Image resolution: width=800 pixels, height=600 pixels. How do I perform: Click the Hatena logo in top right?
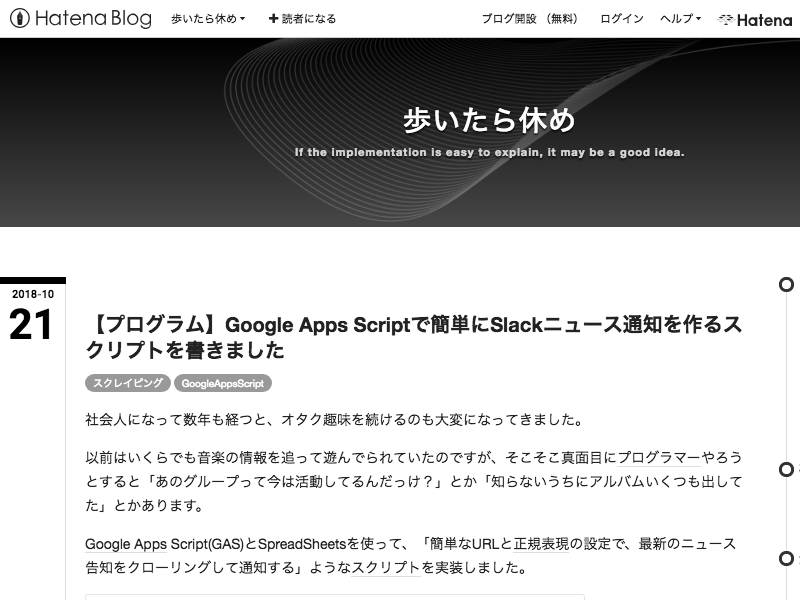[755, 20]
